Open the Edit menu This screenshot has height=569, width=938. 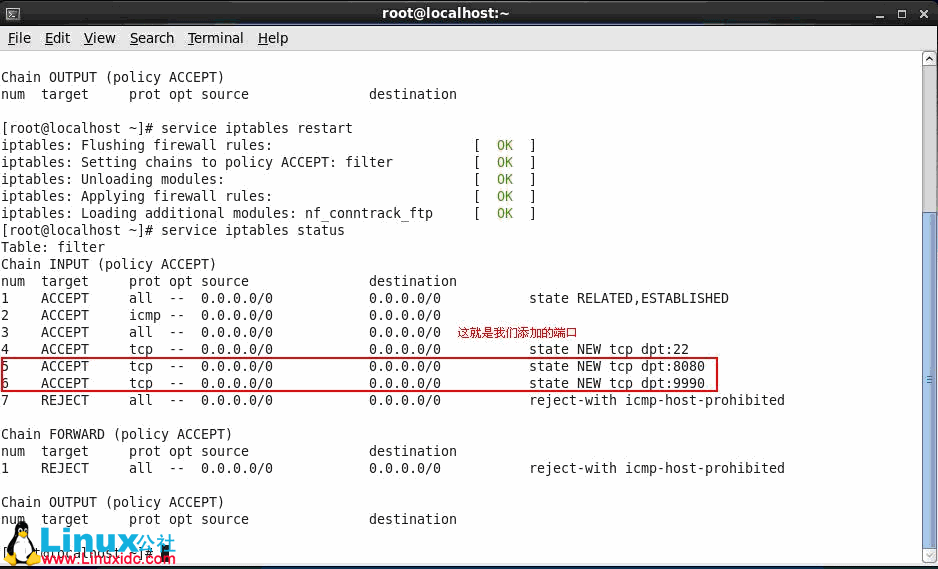(57, 38)
